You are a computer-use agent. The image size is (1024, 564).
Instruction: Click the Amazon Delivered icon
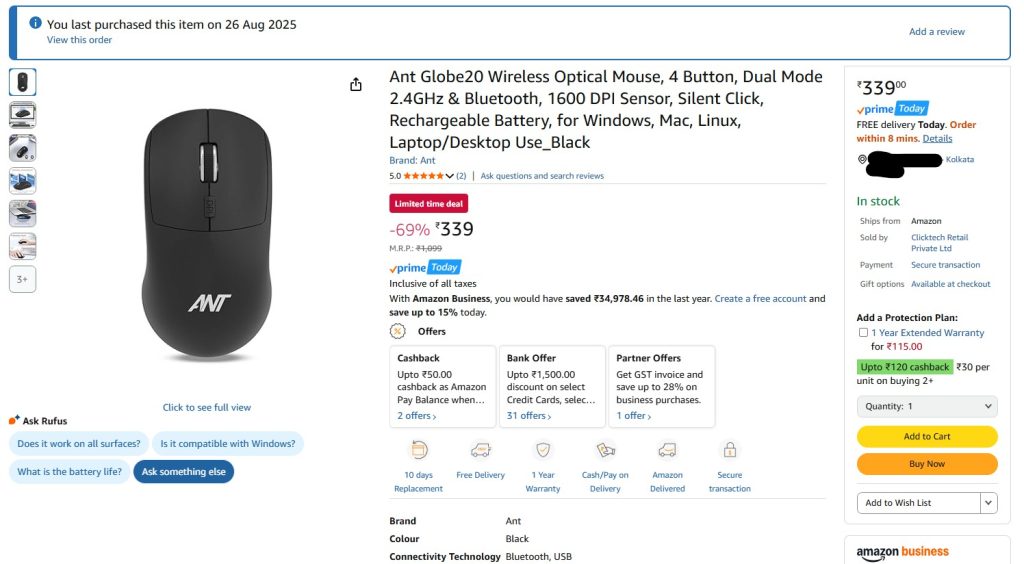click(x=667, y=450)
